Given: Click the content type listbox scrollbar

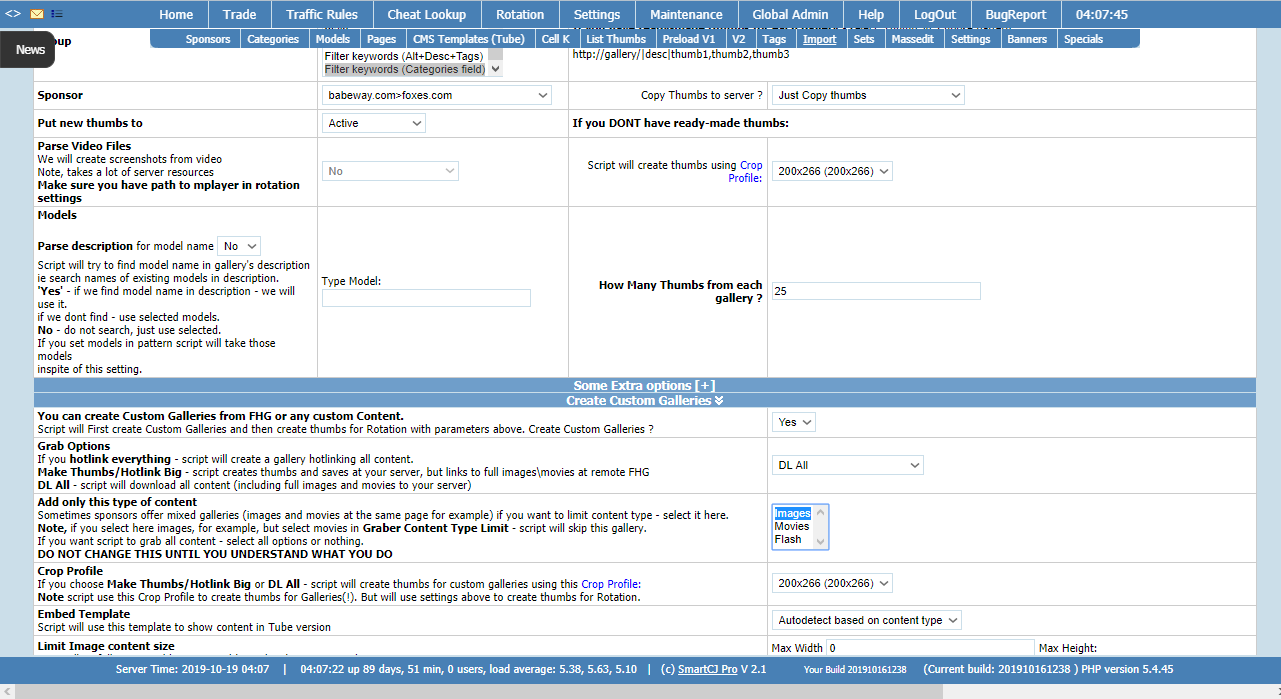Looking at the screenshot, I should (821, 527).
